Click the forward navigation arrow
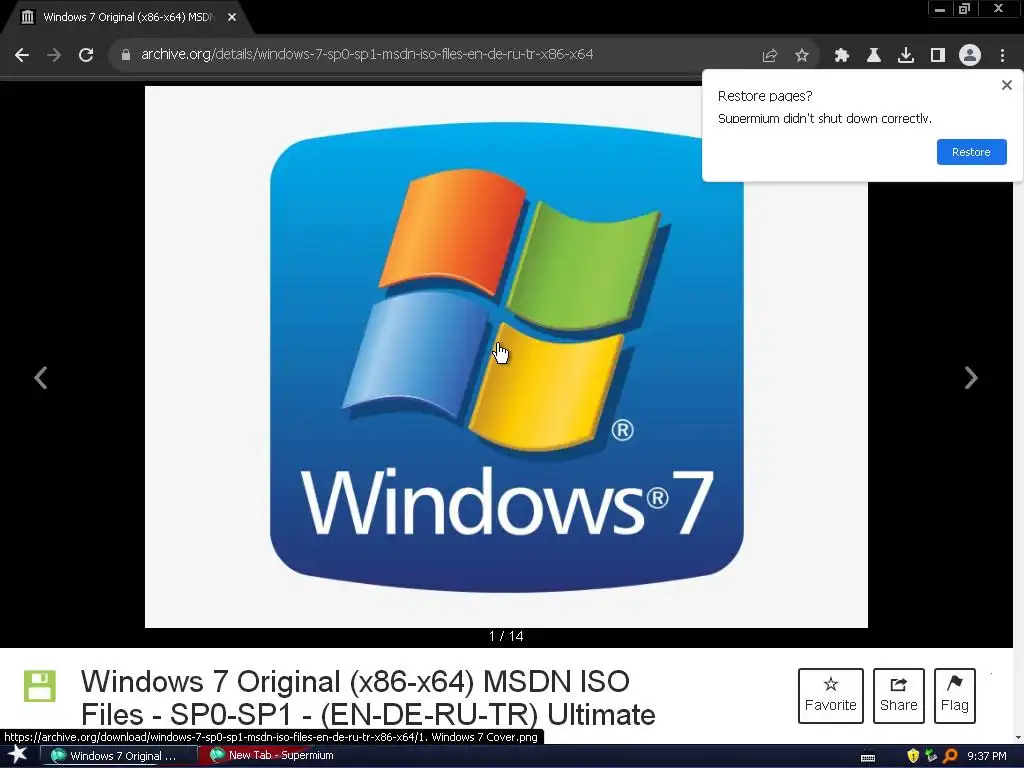This screenshot has width=1024, height=768. (x=54, y=55)
